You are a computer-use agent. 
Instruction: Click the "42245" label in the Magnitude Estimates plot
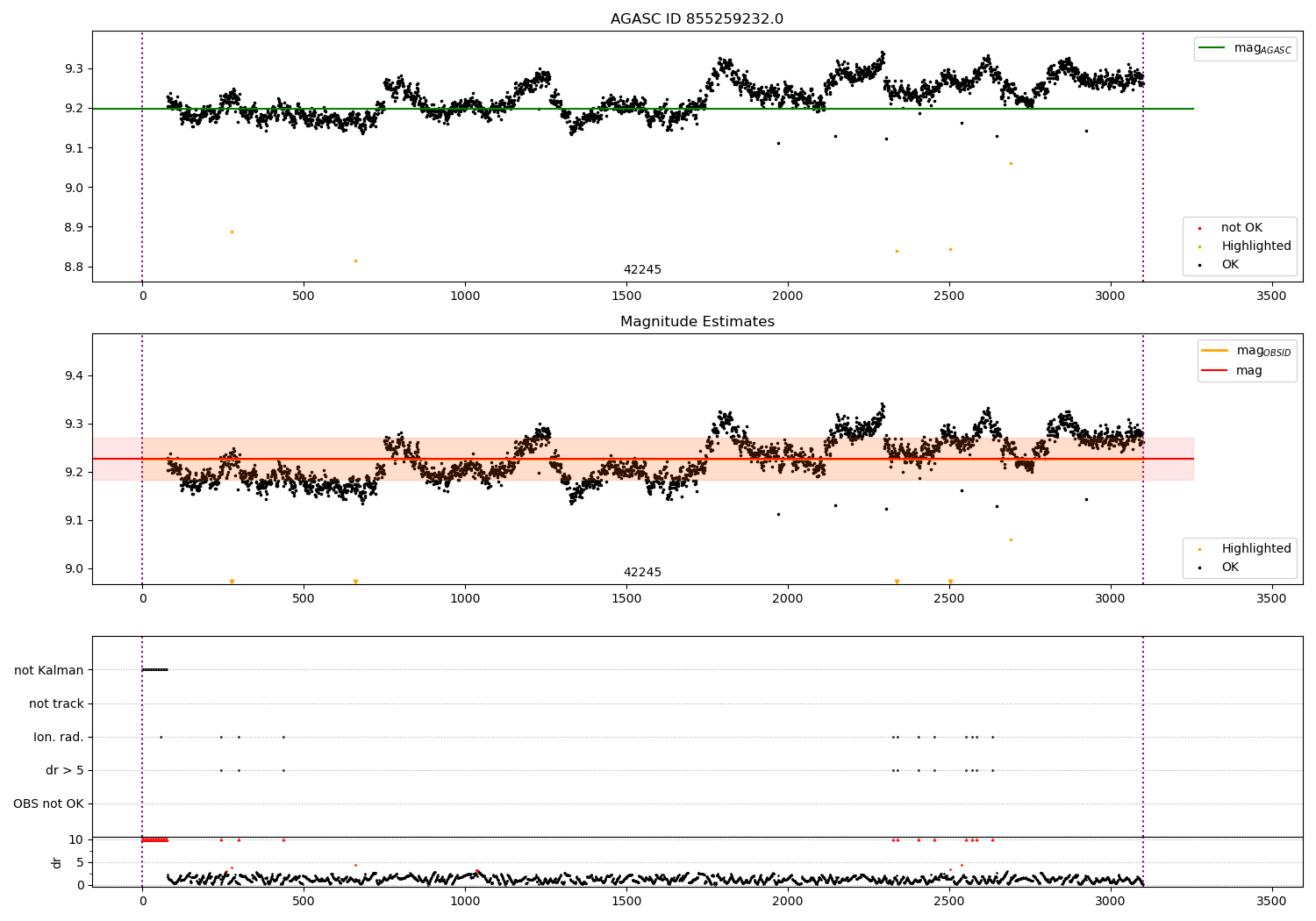pos(642,573)
